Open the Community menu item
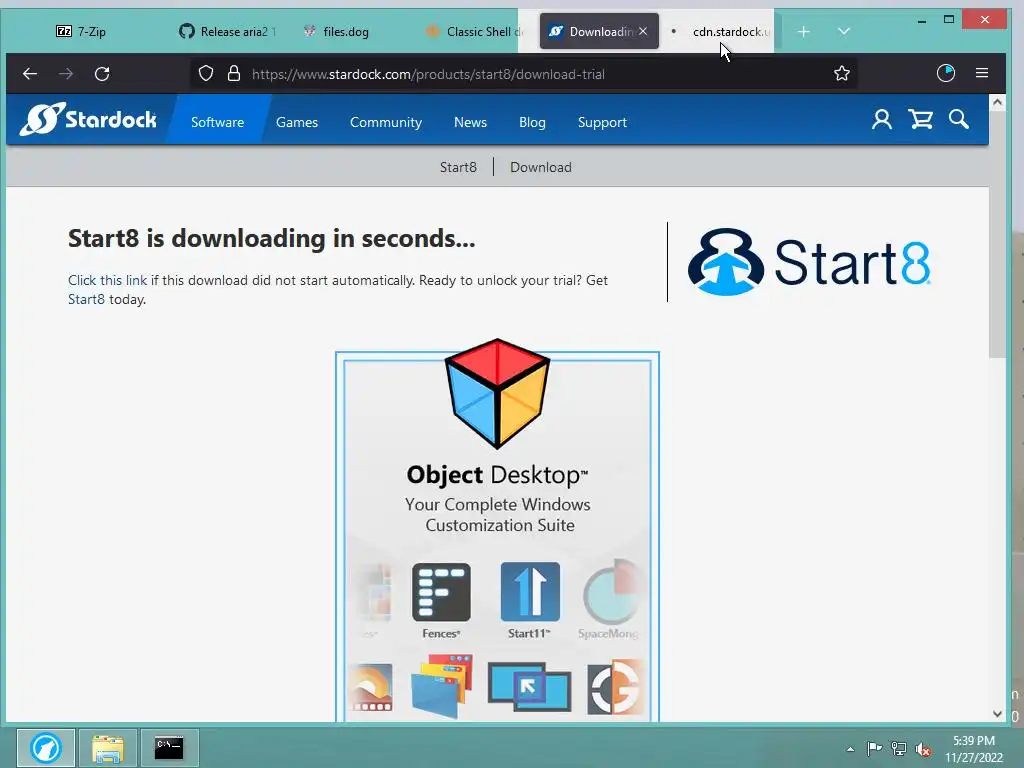The height and width of the screenshot is (768, 1024). tap(386, 122)
